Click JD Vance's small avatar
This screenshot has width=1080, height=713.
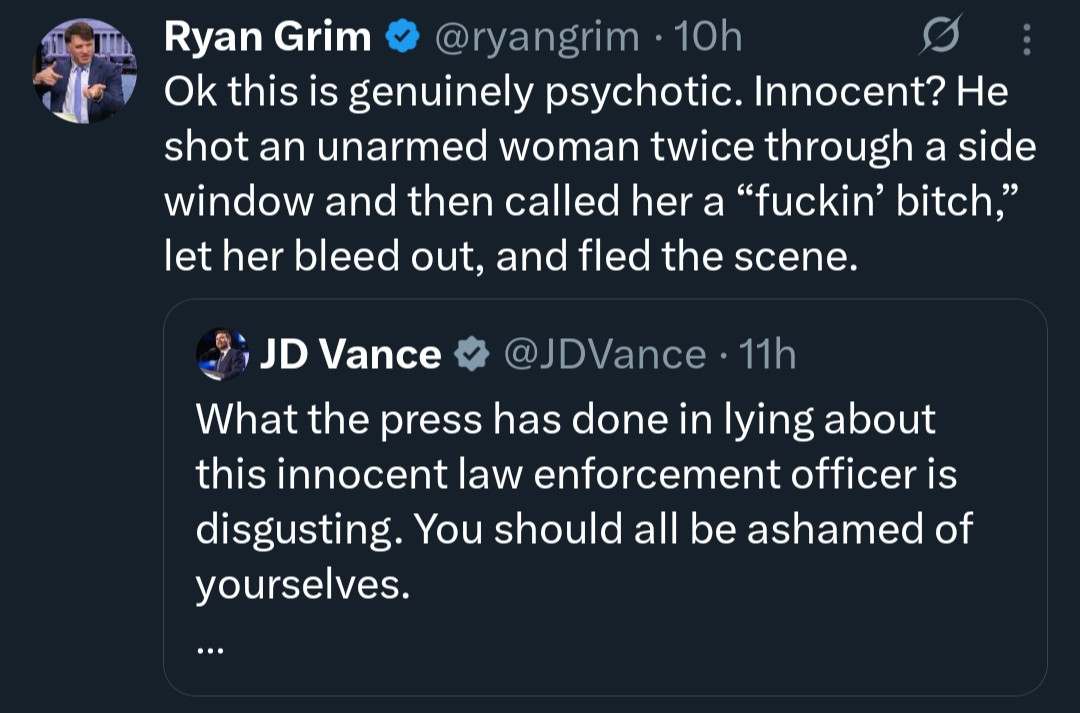pos(222,354)
